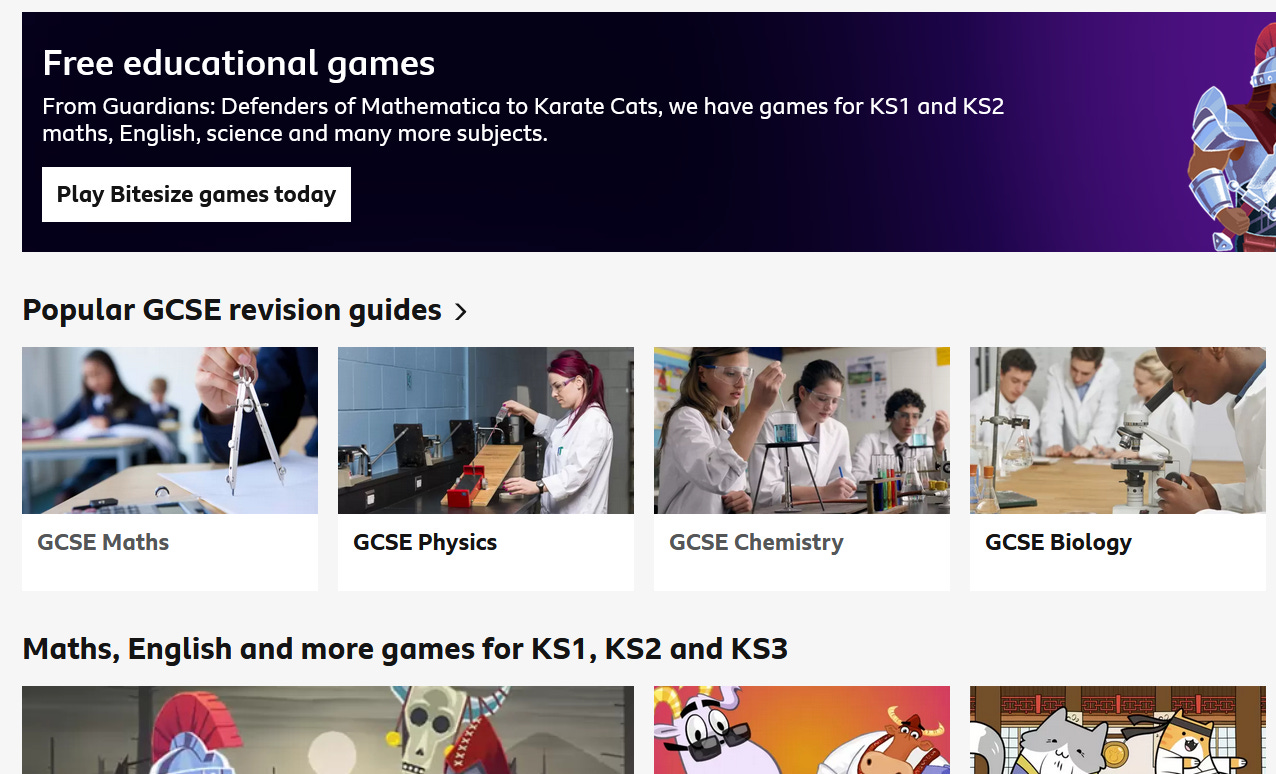The height and width of the screenshot is (774, 1276).
Task: Click the Free educational games banner heading
Action: [239, 64]
